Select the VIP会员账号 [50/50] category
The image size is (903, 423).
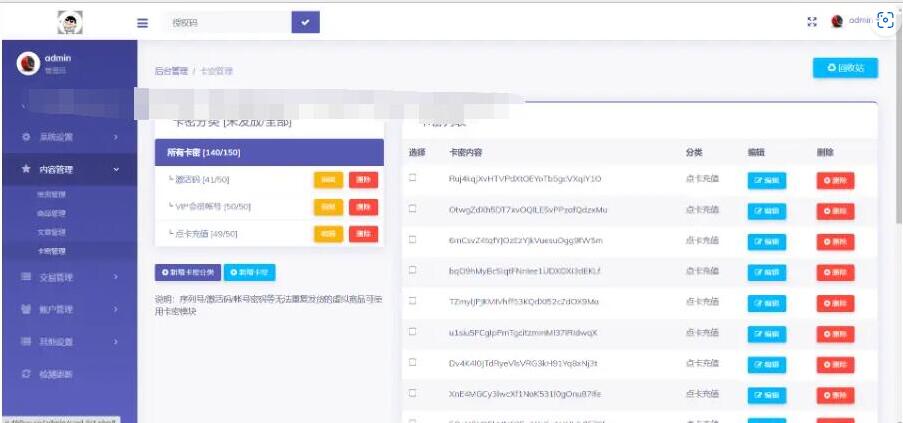[x=210, y=207]
